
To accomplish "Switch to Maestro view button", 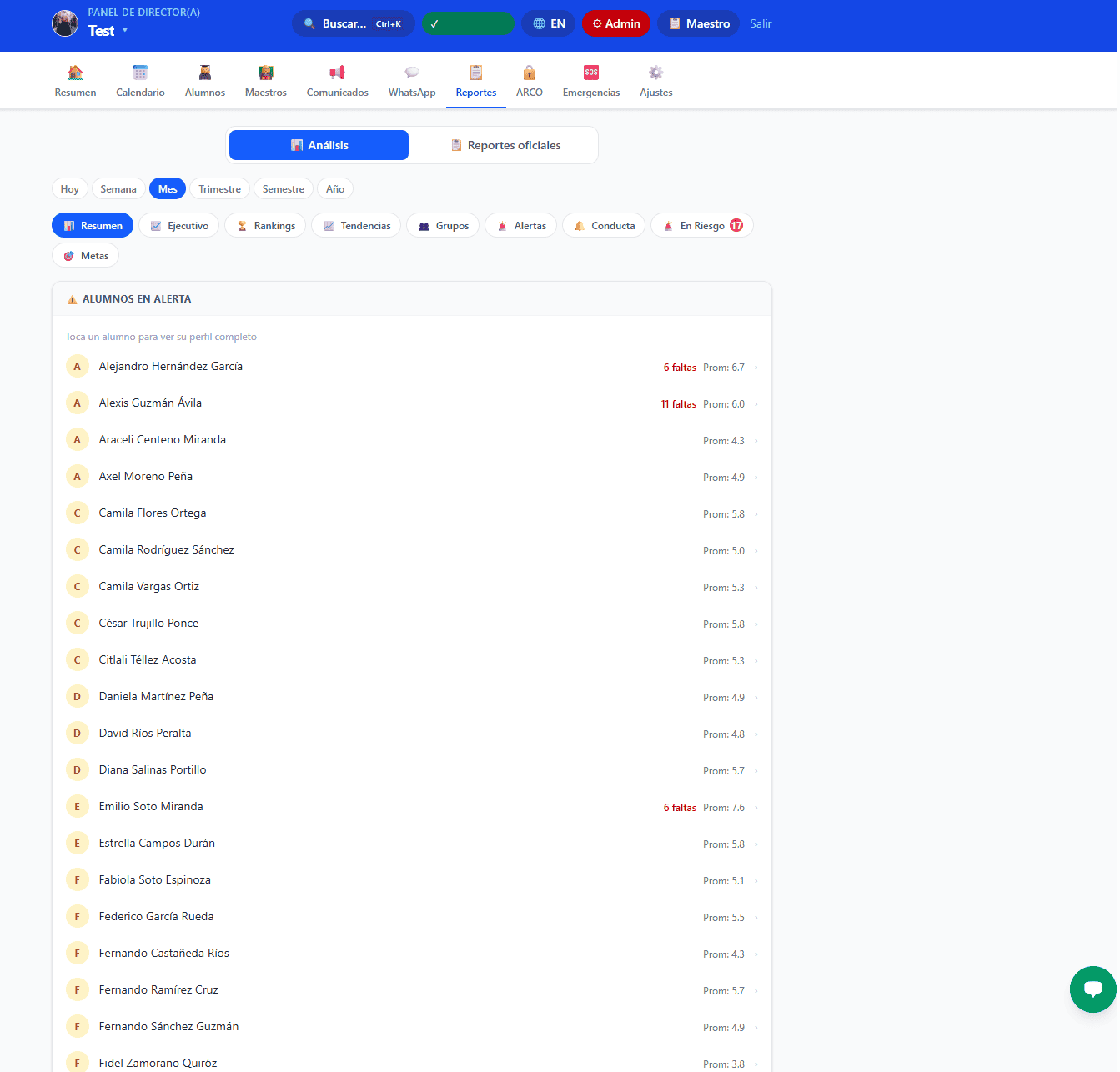I will (x=699, y=23).
